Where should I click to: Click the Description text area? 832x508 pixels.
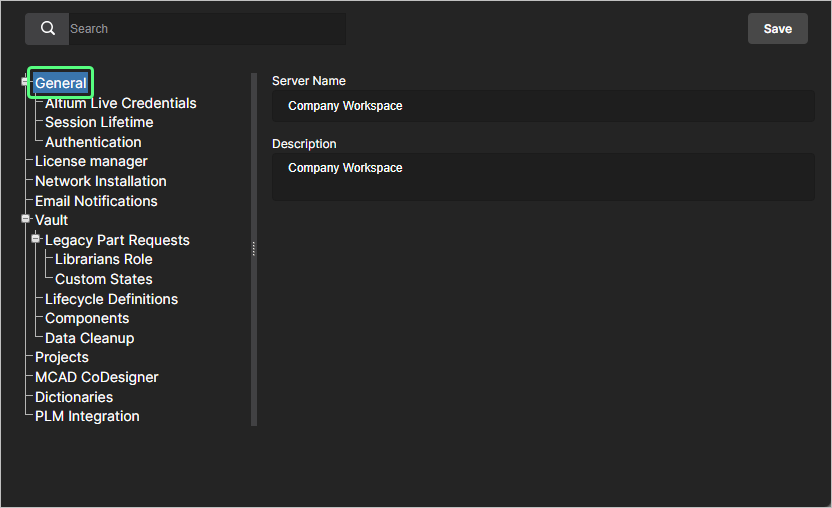(x=543, y=177)
